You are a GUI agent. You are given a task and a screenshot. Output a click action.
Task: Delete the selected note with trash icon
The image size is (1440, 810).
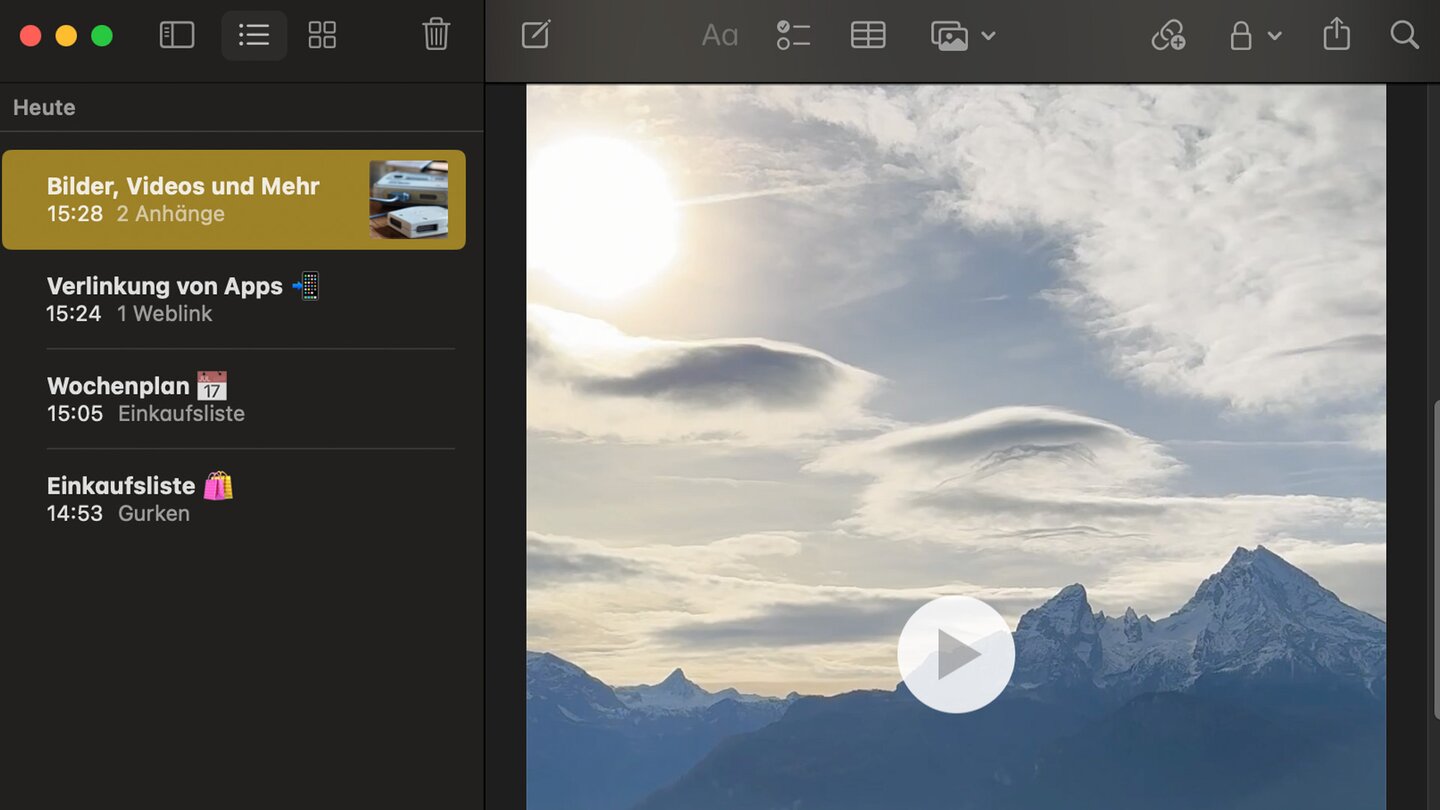tap(436, 35)
